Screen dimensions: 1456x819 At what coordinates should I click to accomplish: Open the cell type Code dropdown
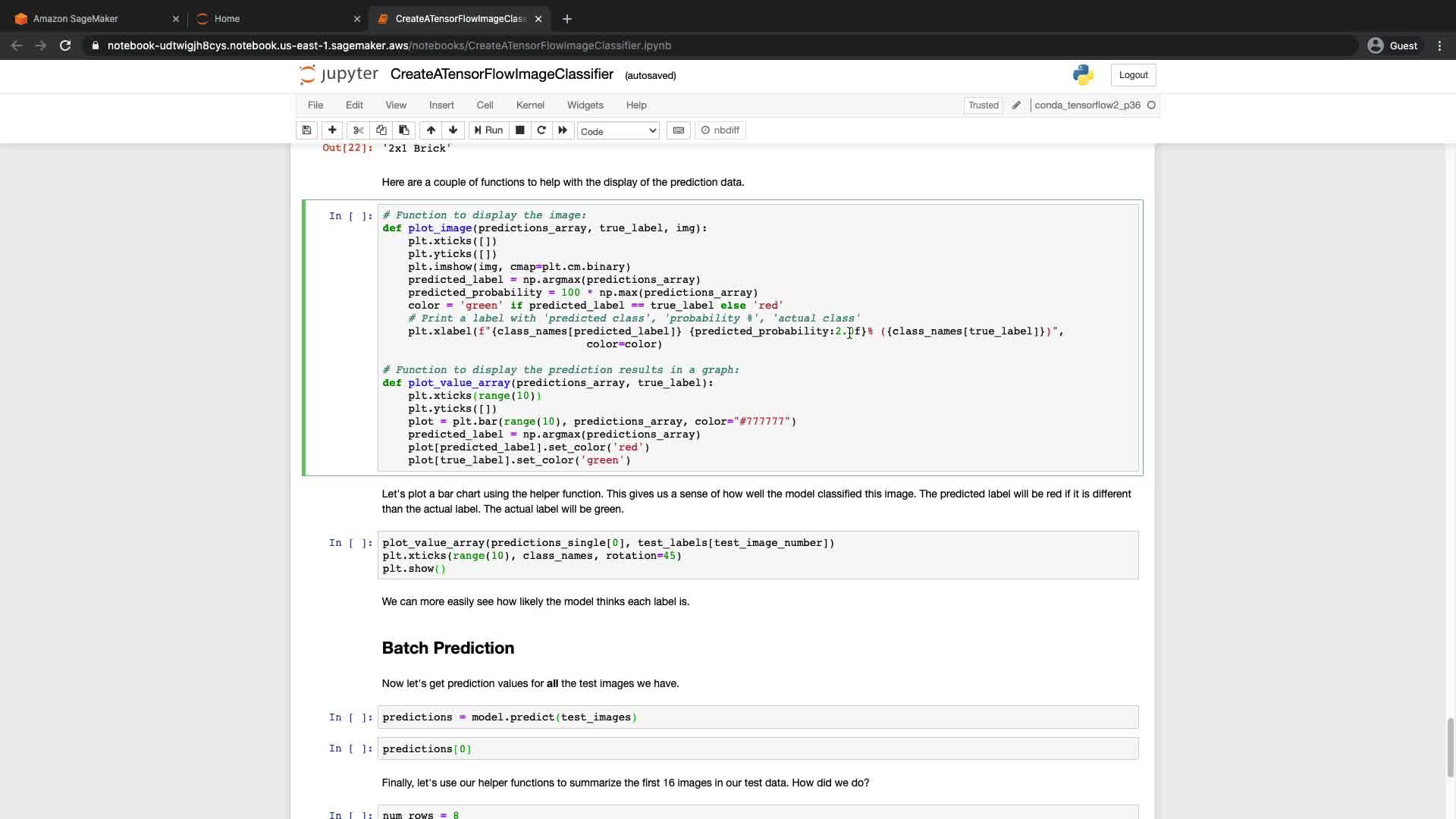click(x=618, y=131)
